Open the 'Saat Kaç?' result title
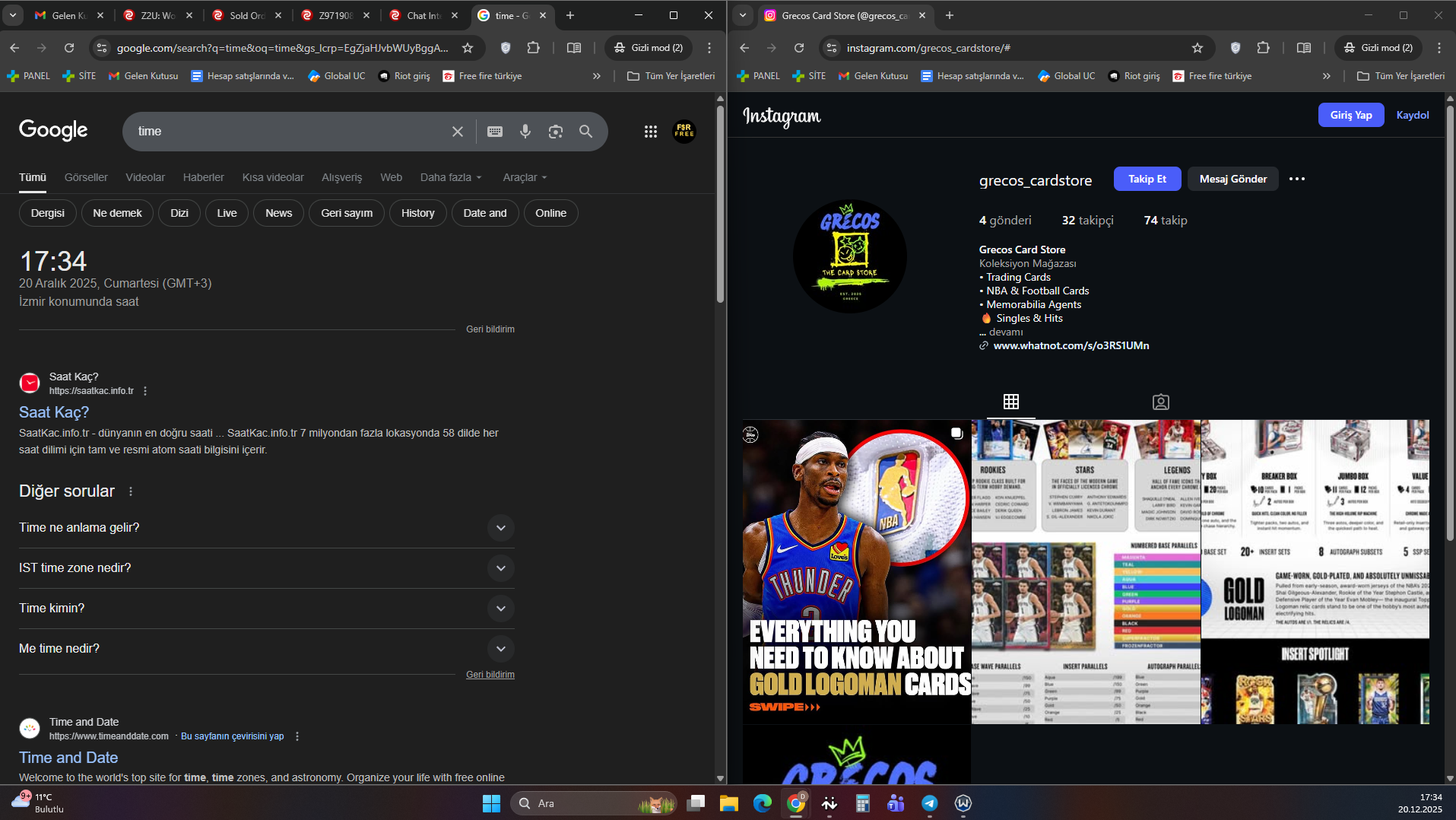The image size is (1456, 820). coord(54,412)
